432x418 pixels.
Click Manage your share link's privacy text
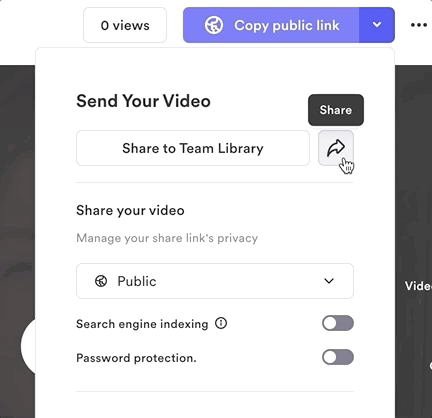(167, 238)
